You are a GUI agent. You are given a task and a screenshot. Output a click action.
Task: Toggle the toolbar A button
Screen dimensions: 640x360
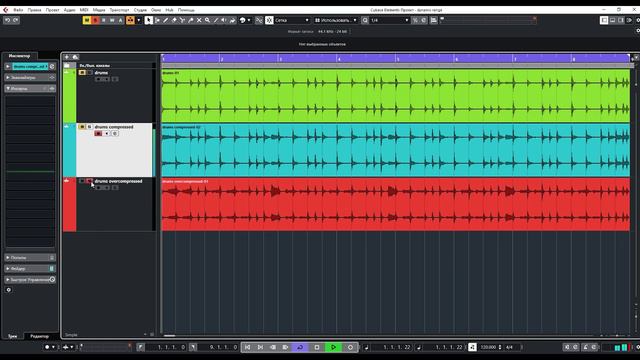coord(120,20)
